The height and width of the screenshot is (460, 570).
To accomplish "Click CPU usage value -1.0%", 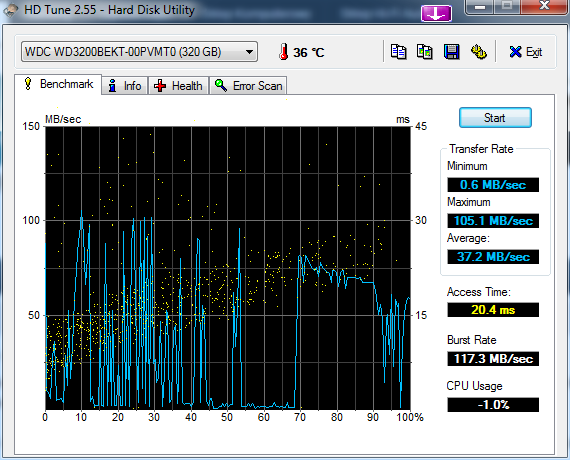I will click(493, 405).
